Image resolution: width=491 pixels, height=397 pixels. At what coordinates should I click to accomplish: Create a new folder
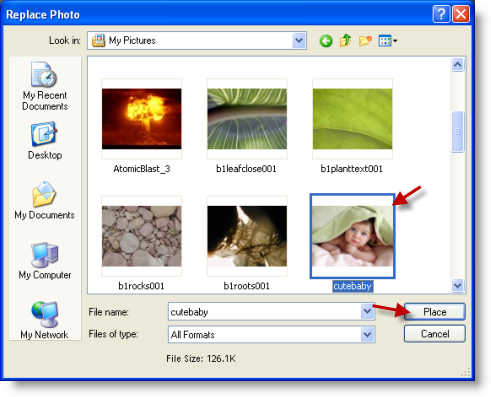point(365,41)
